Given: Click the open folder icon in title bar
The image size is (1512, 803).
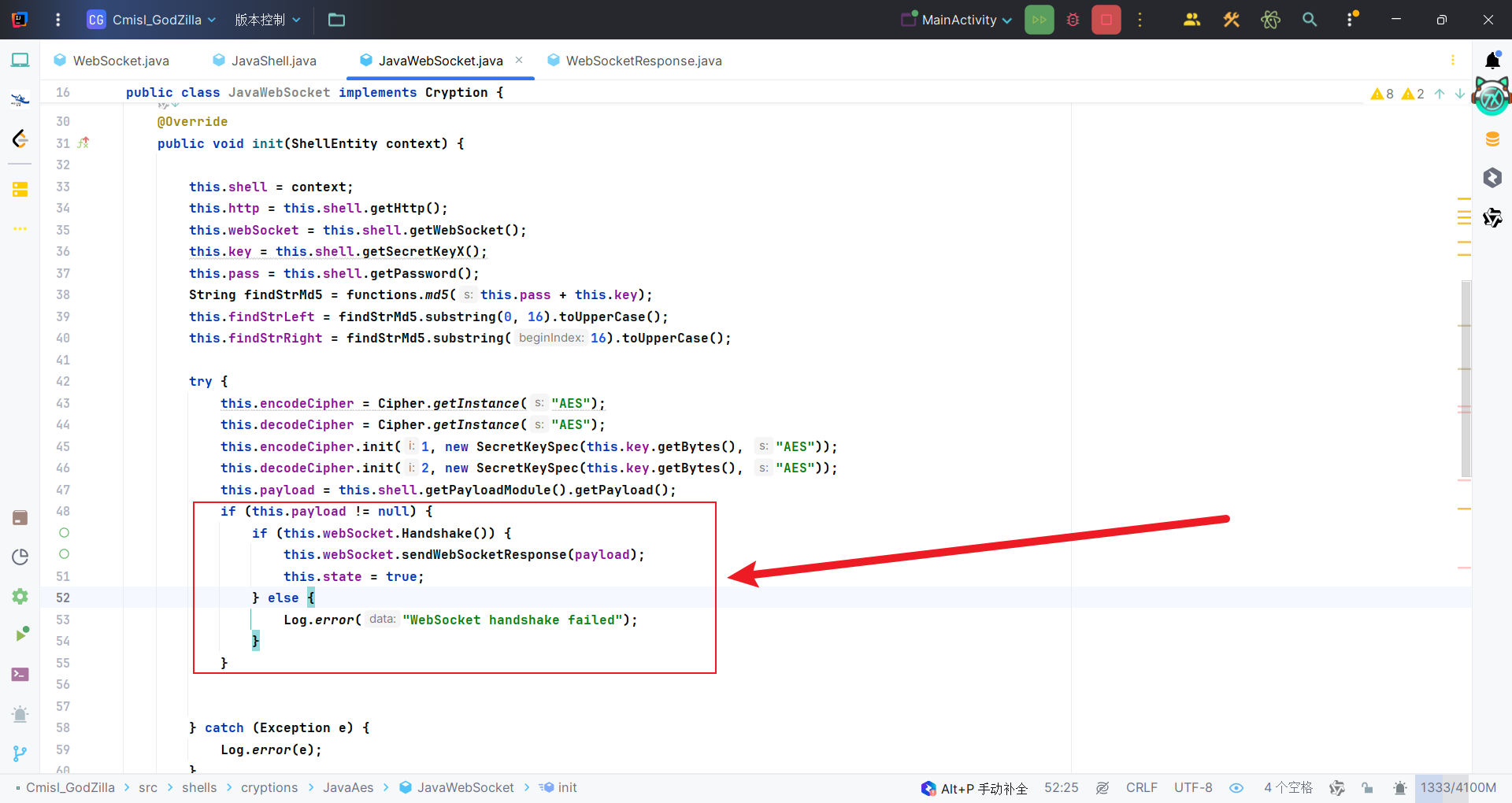Looking at the screenshot, I should (x=336, y=20).
